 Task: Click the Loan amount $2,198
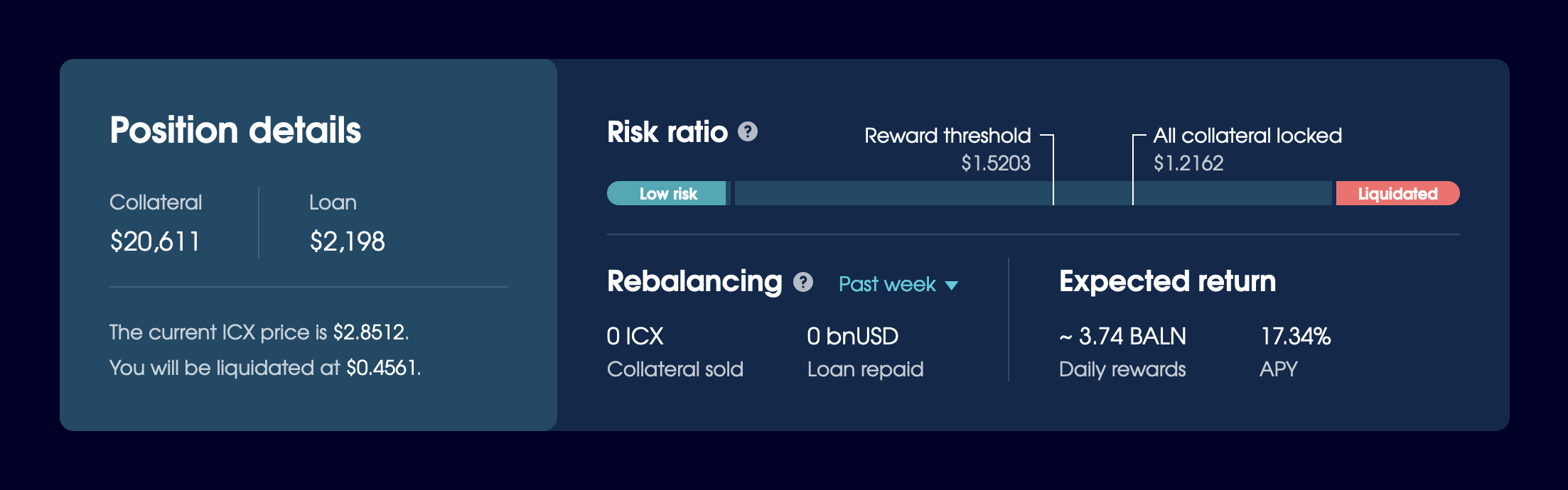[x=347, y=241]
